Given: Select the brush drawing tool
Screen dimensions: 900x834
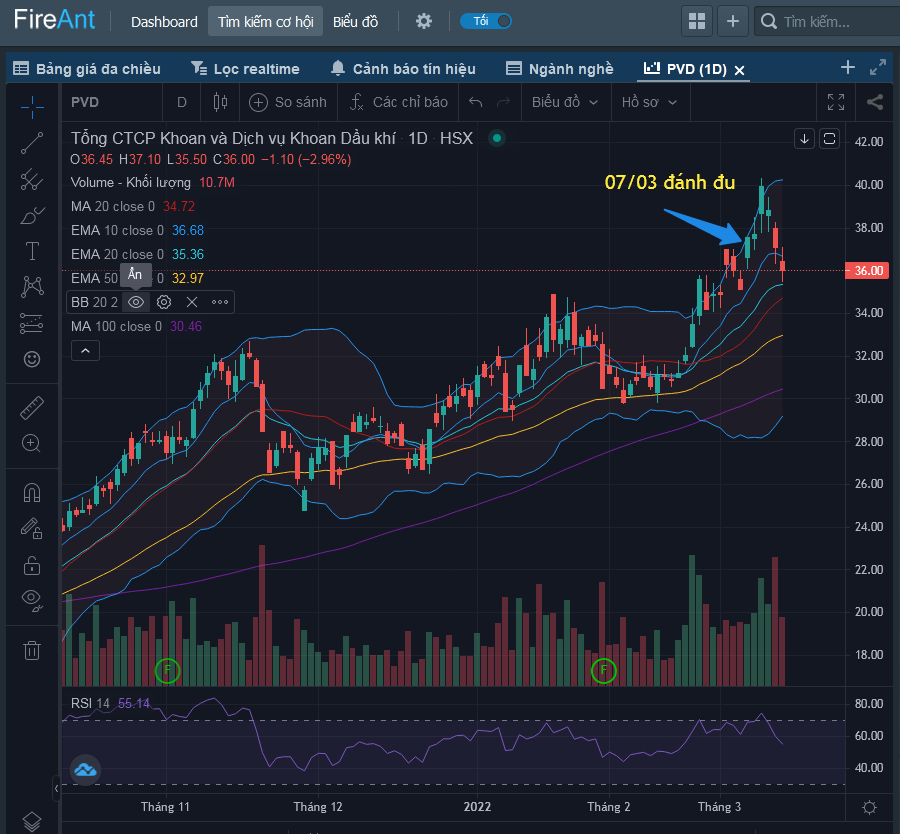Looking at the screenshot, I should pos(32,215).
